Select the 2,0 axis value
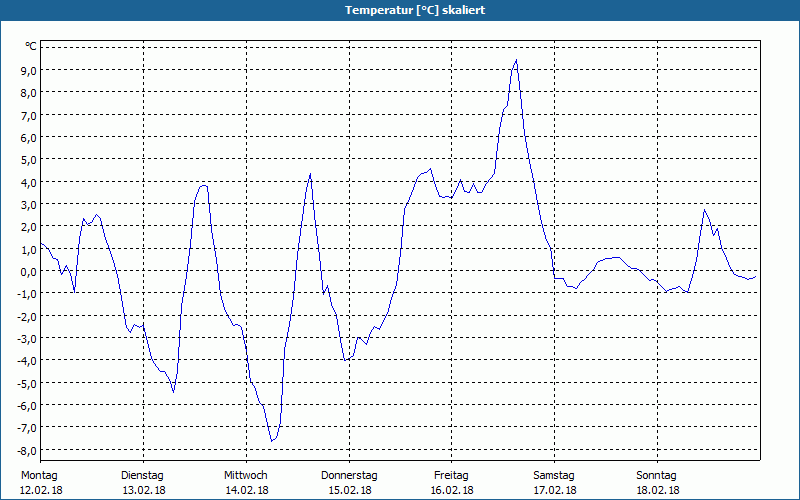 (x=29, y=227)
